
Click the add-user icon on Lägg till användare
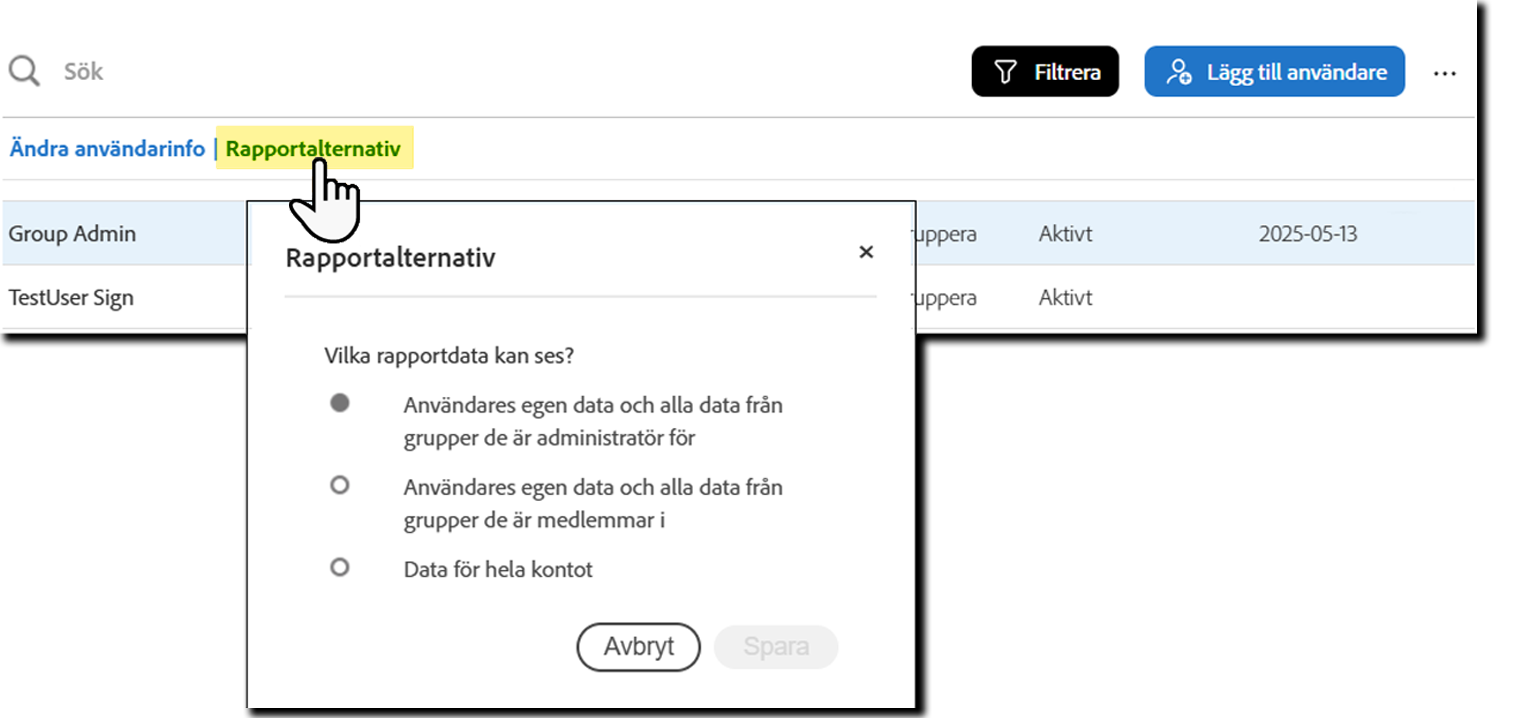click(x=1179, y=71)
